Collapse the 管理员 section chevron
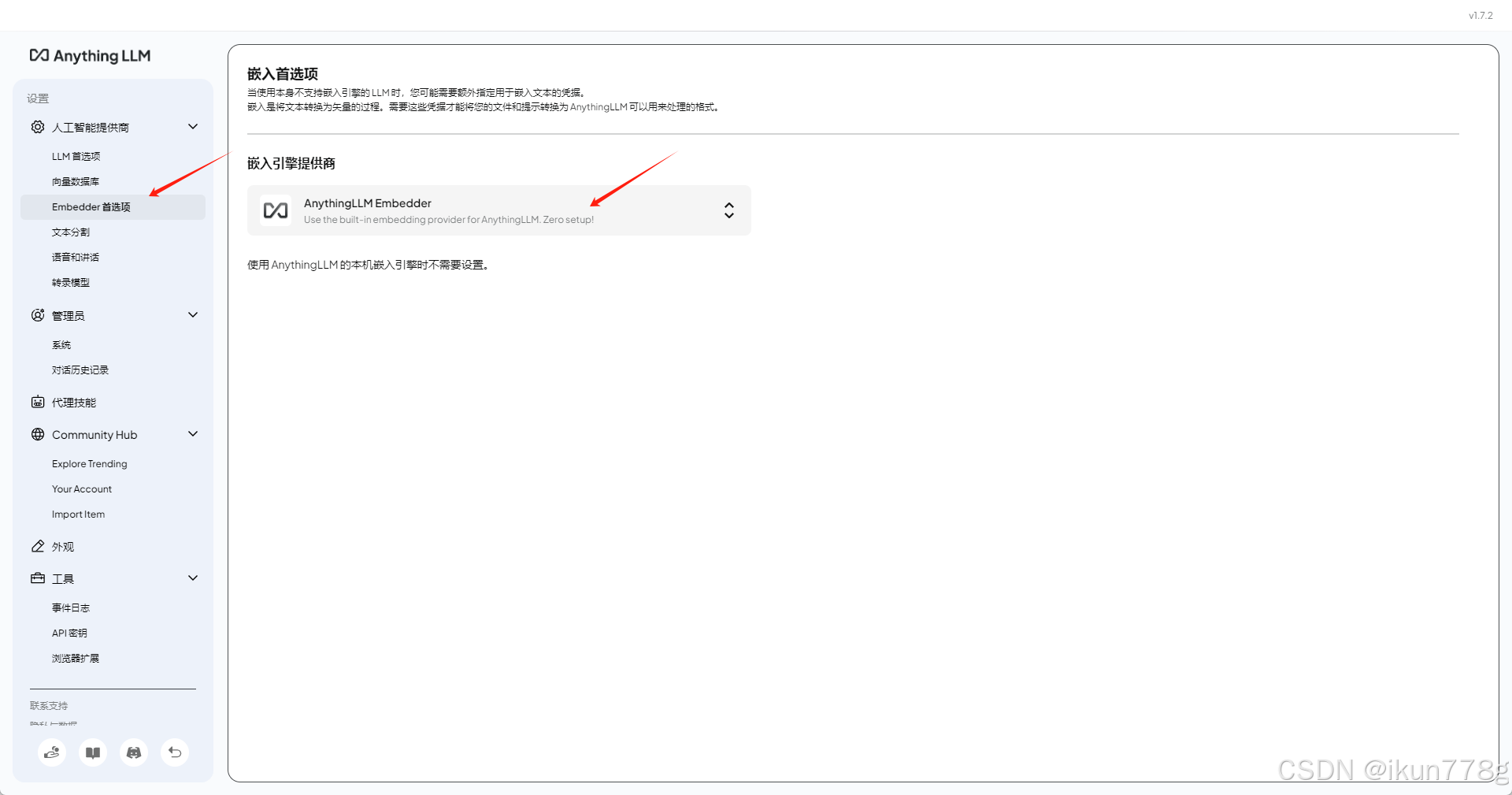 point(193,314)
